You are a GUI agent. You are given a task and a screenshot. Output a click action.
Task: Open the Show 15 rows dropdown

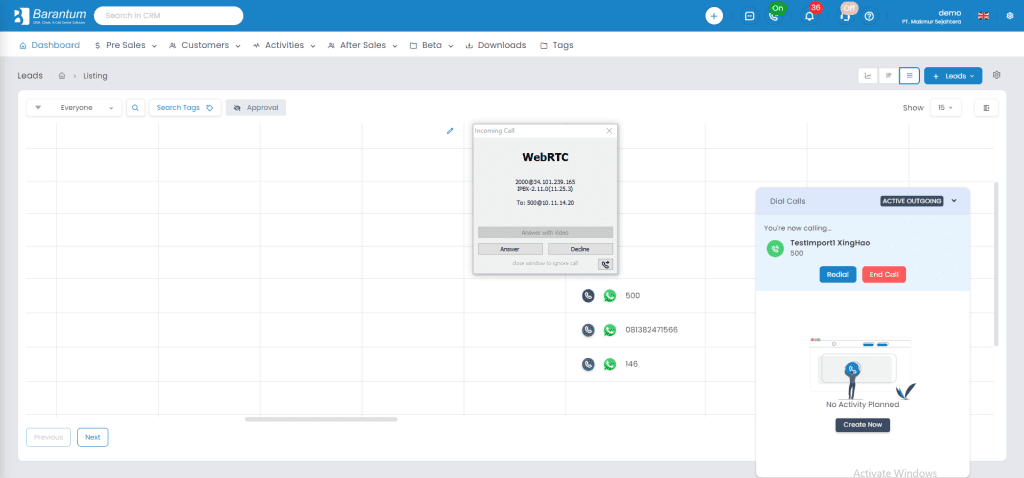pos(945,107)
